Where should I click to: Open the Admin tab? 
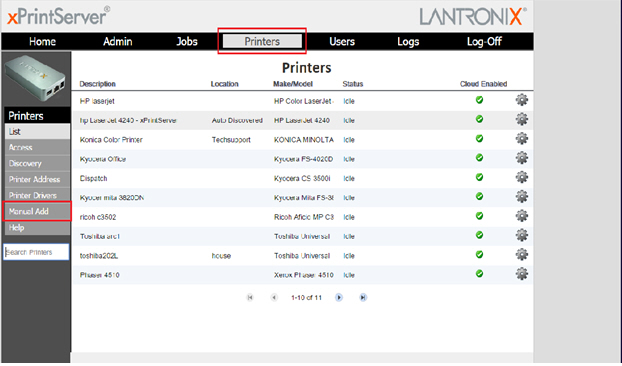[x=118, y=41]
